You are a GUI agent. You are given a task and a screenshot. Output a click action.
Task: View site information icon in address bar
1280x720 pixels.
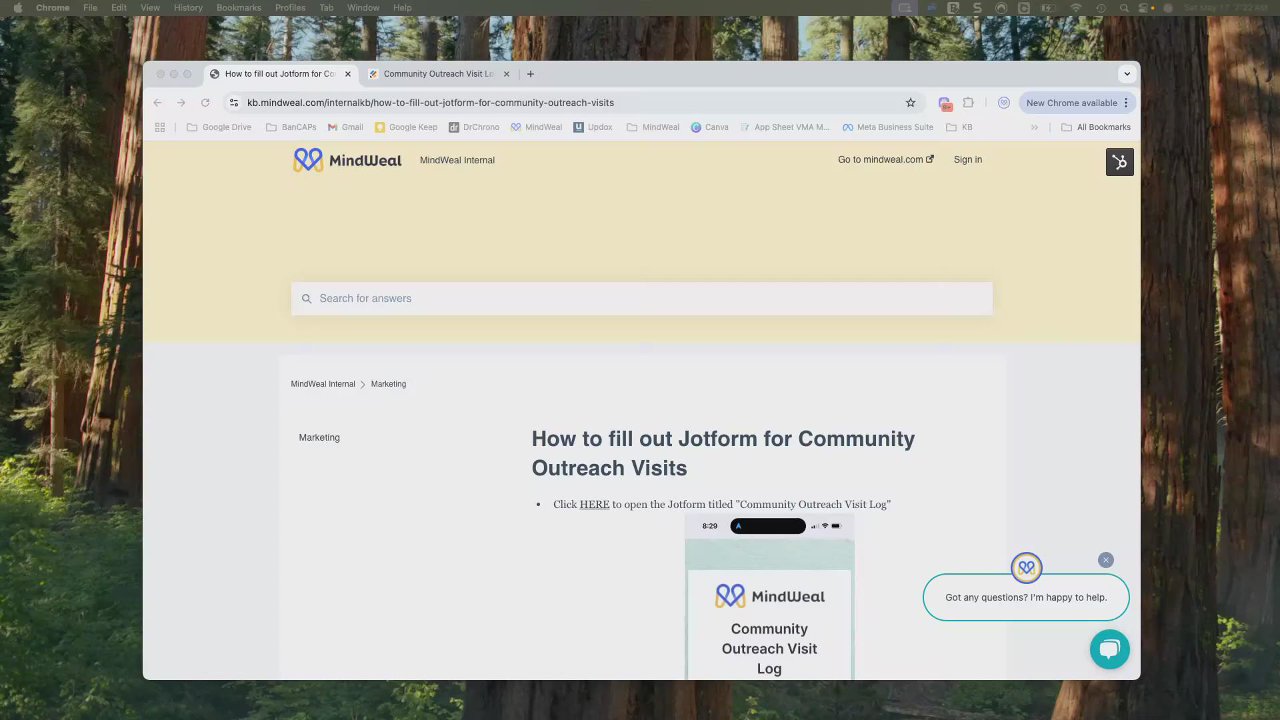[x=234, y=102]
